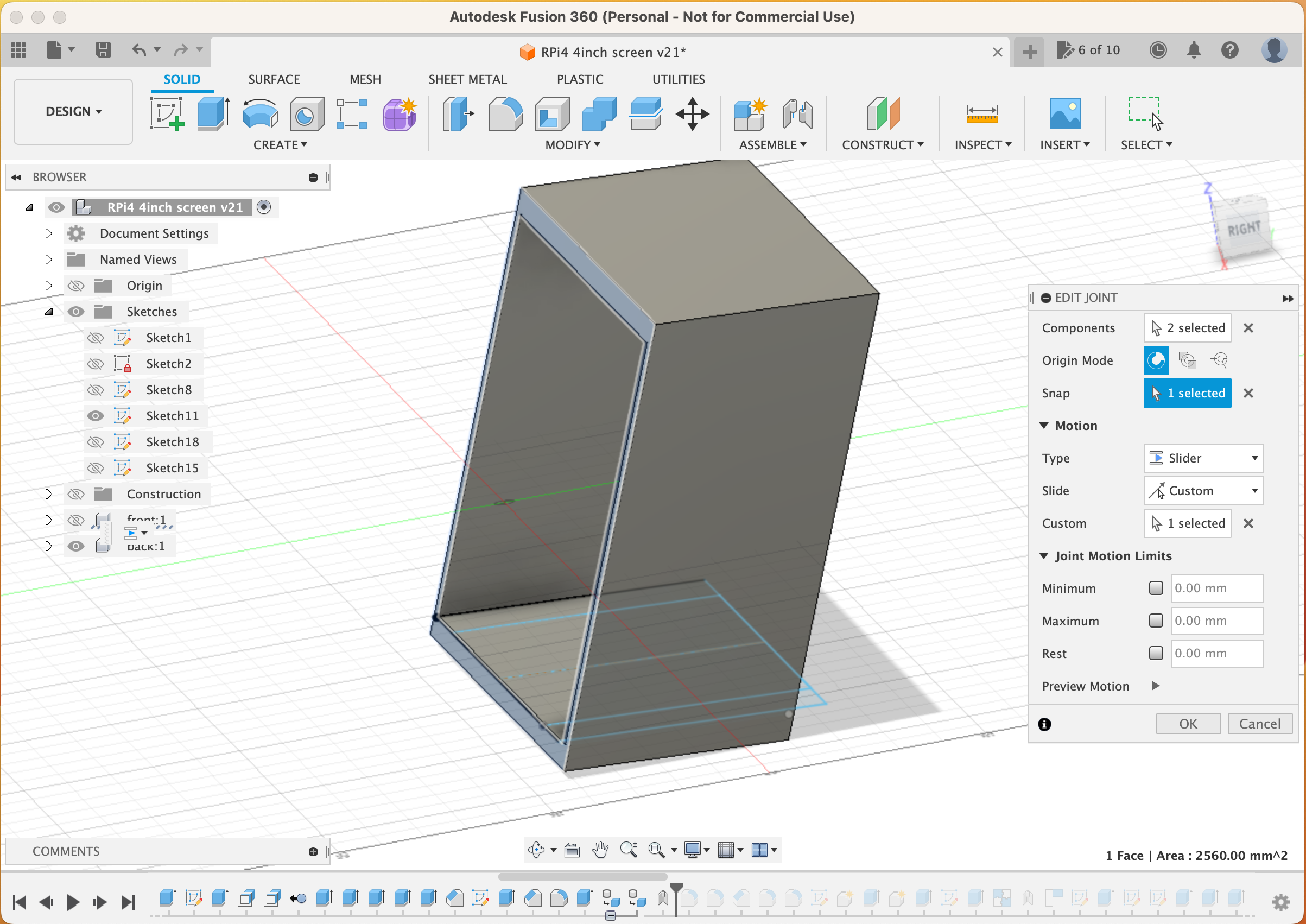Clear the Custom slide selection

point(1248,523)
